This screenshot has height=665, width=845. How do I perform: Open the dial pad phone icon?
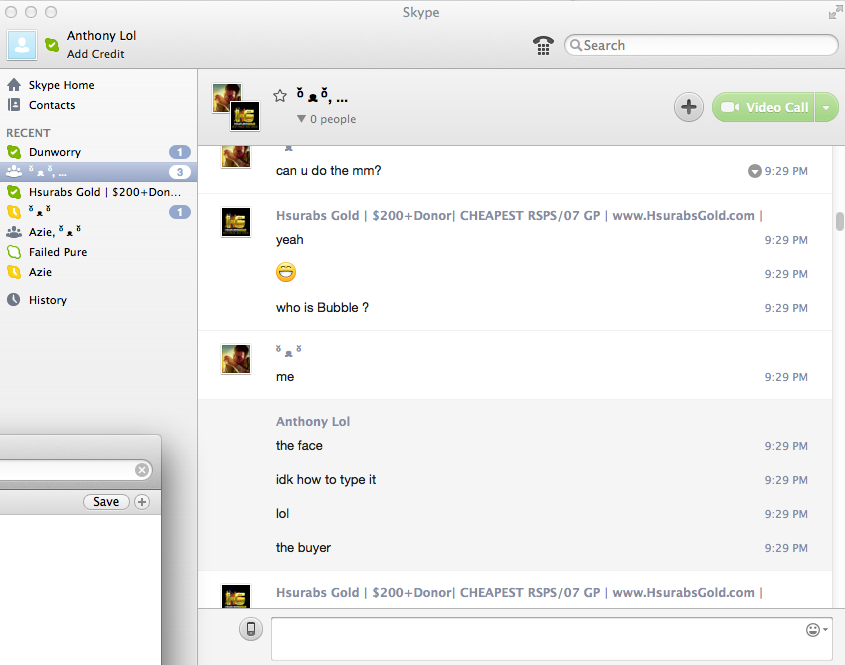[x=543, y=45]
